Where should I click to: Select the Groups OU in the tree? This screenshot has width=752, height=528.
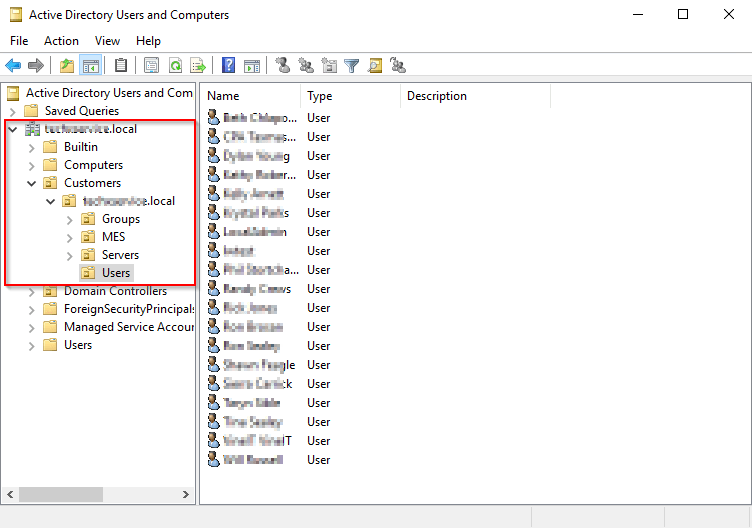(121, 219)
